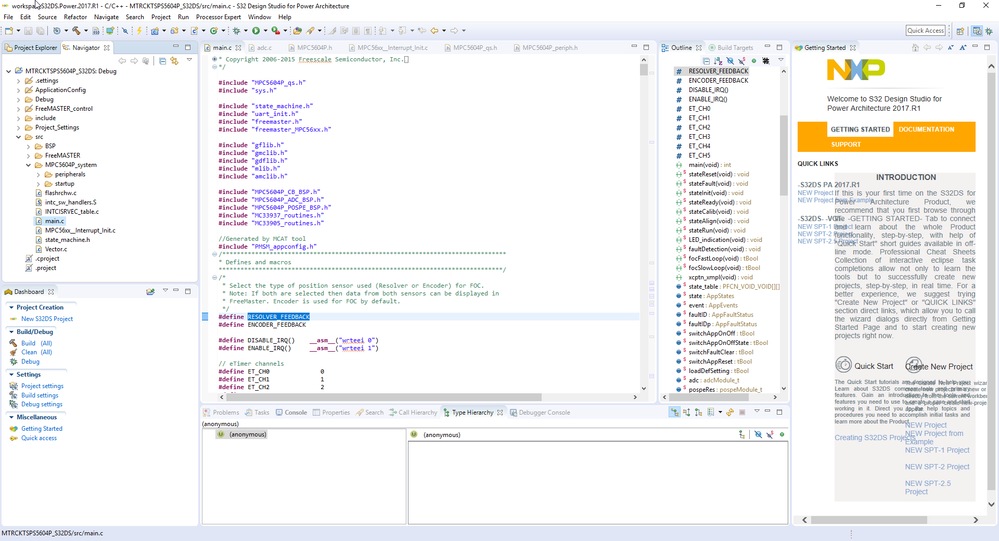Switch to the Build Targets tab
The image size is (999, 541).
tap(731, 48)
